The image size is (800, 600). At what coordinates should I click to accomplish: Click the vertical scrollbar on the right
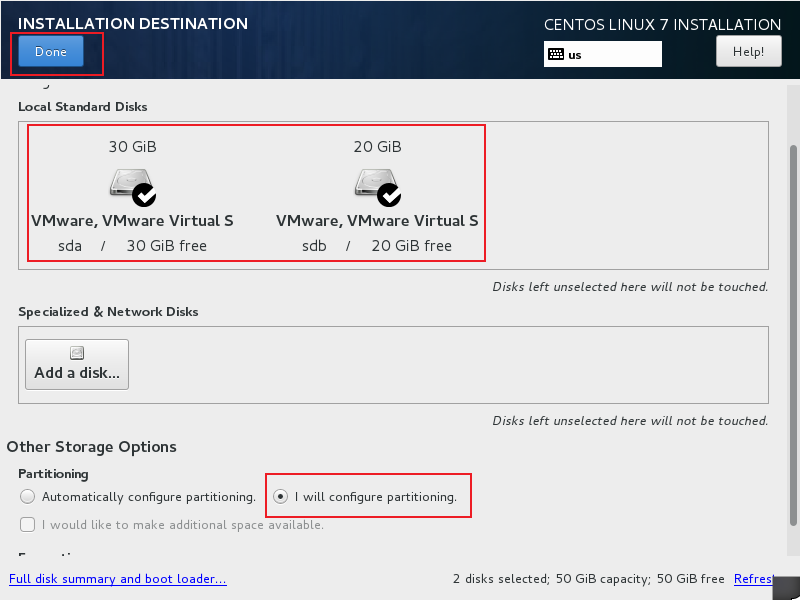click(x=793, y=335)
